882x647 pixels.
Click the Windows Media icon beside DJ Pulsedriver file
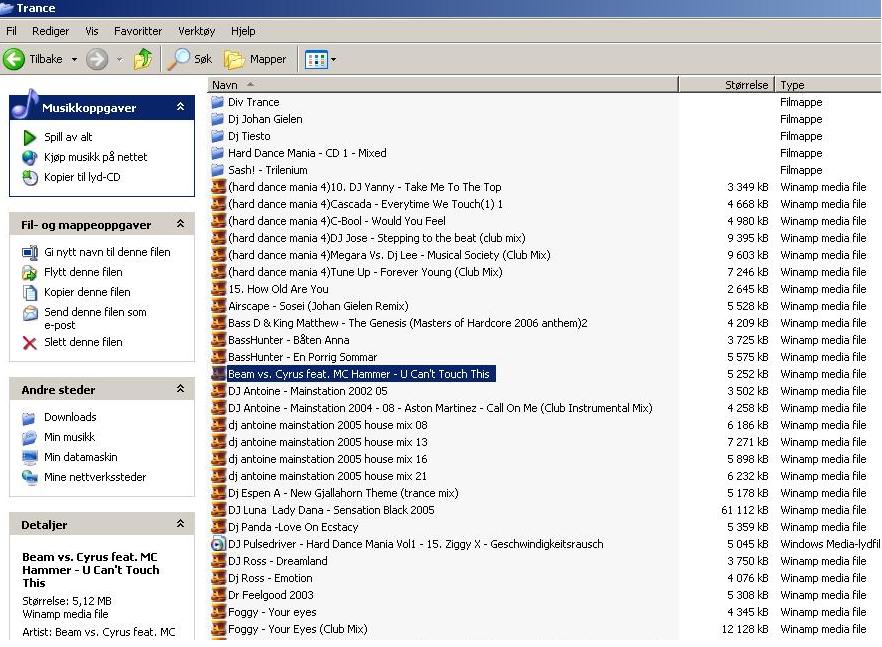pos(218,544)
